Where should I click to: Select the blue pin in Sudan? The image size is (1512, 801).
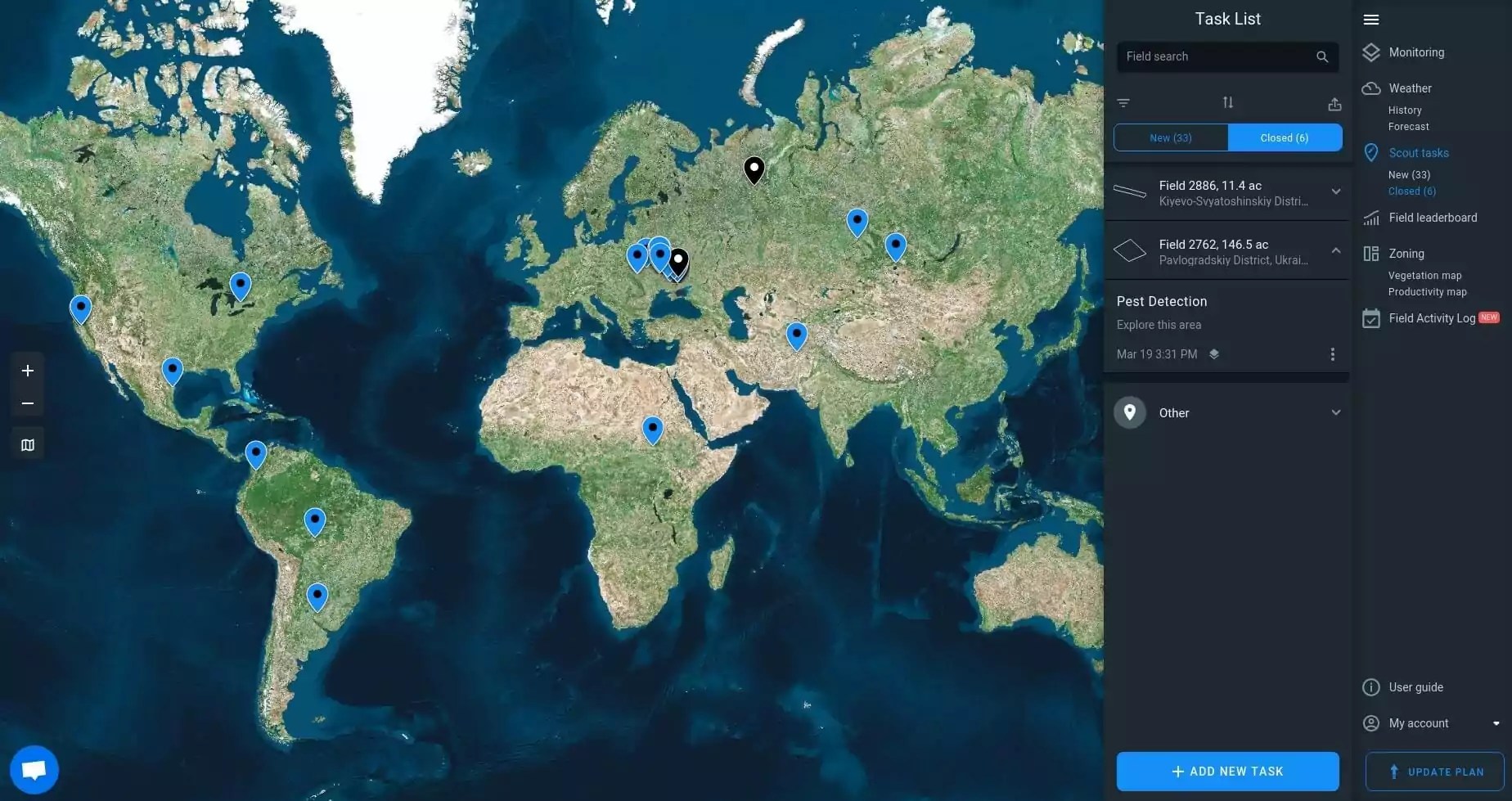pyautogui.click(x=652, y=430)
